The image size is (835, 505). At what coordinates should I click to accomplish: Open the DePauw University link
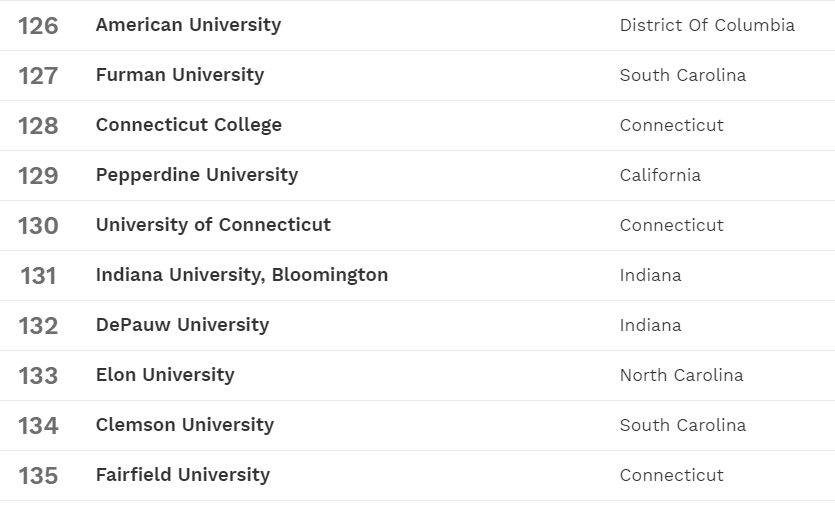point(182,325)
